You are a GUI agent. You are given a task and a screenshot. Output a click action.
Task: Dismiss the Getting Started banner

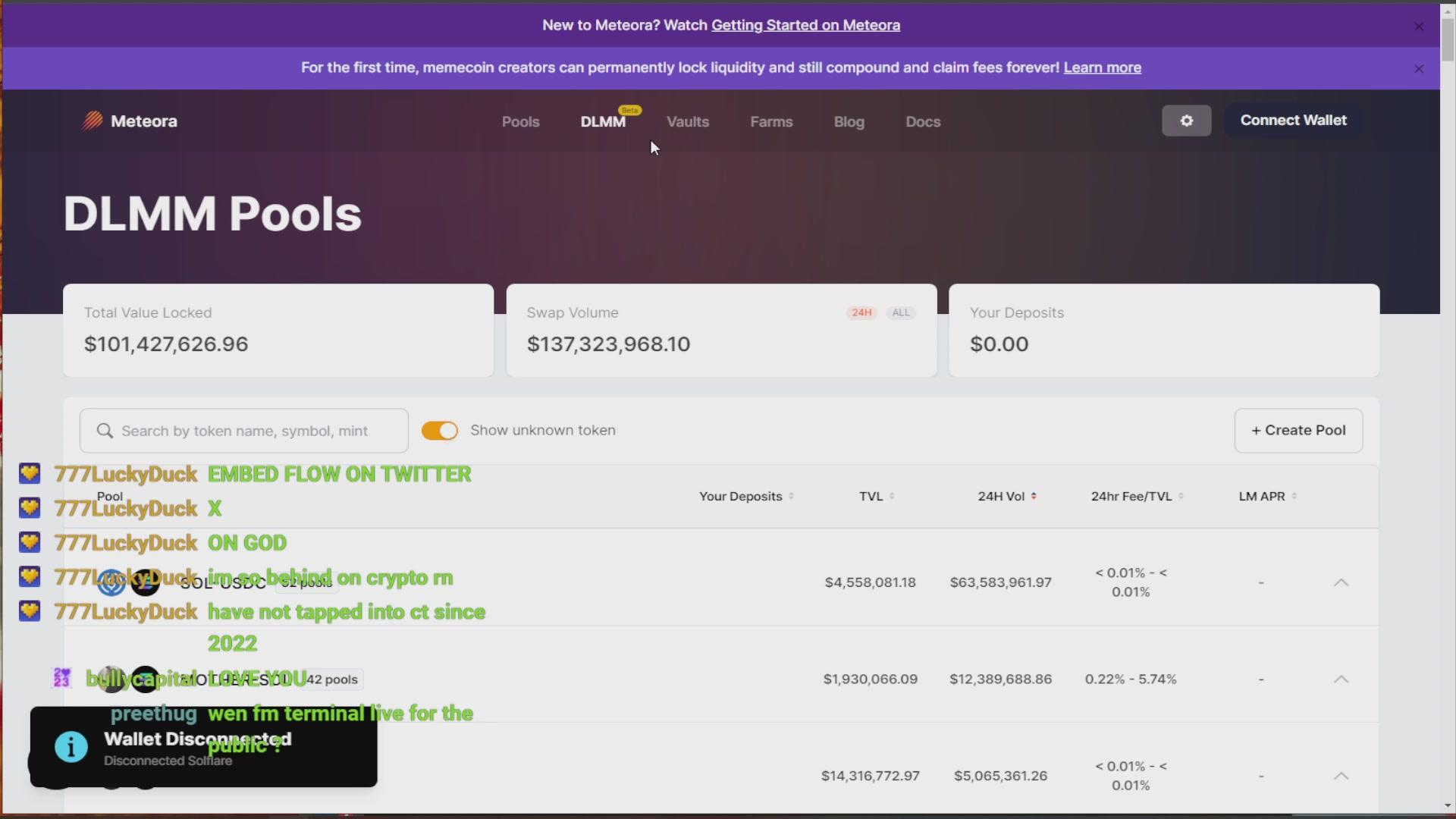click(1419, 27)
